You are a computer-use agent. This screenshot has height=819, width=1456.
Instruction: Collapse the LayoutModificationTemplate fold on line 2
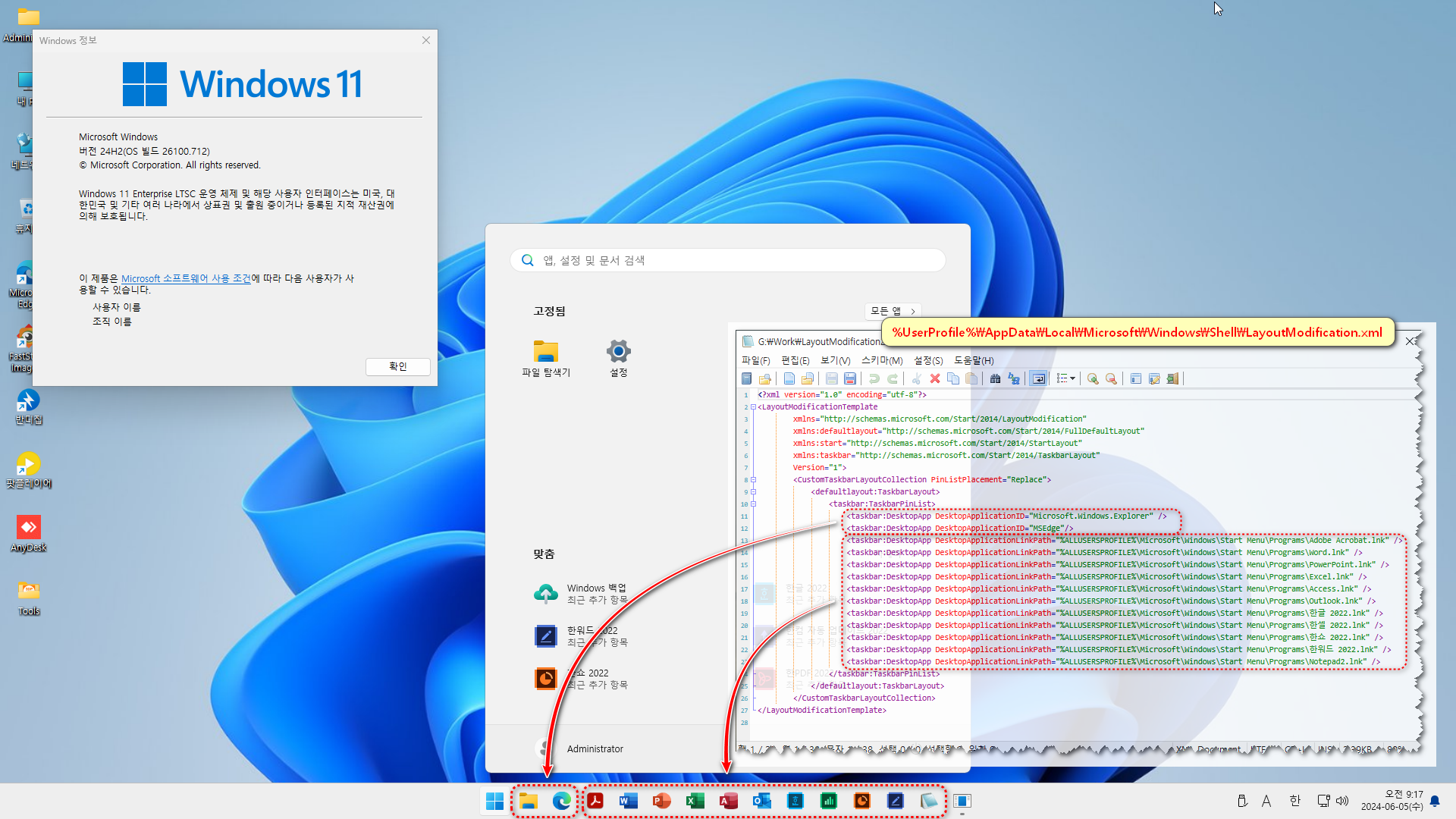click(753, 407)
